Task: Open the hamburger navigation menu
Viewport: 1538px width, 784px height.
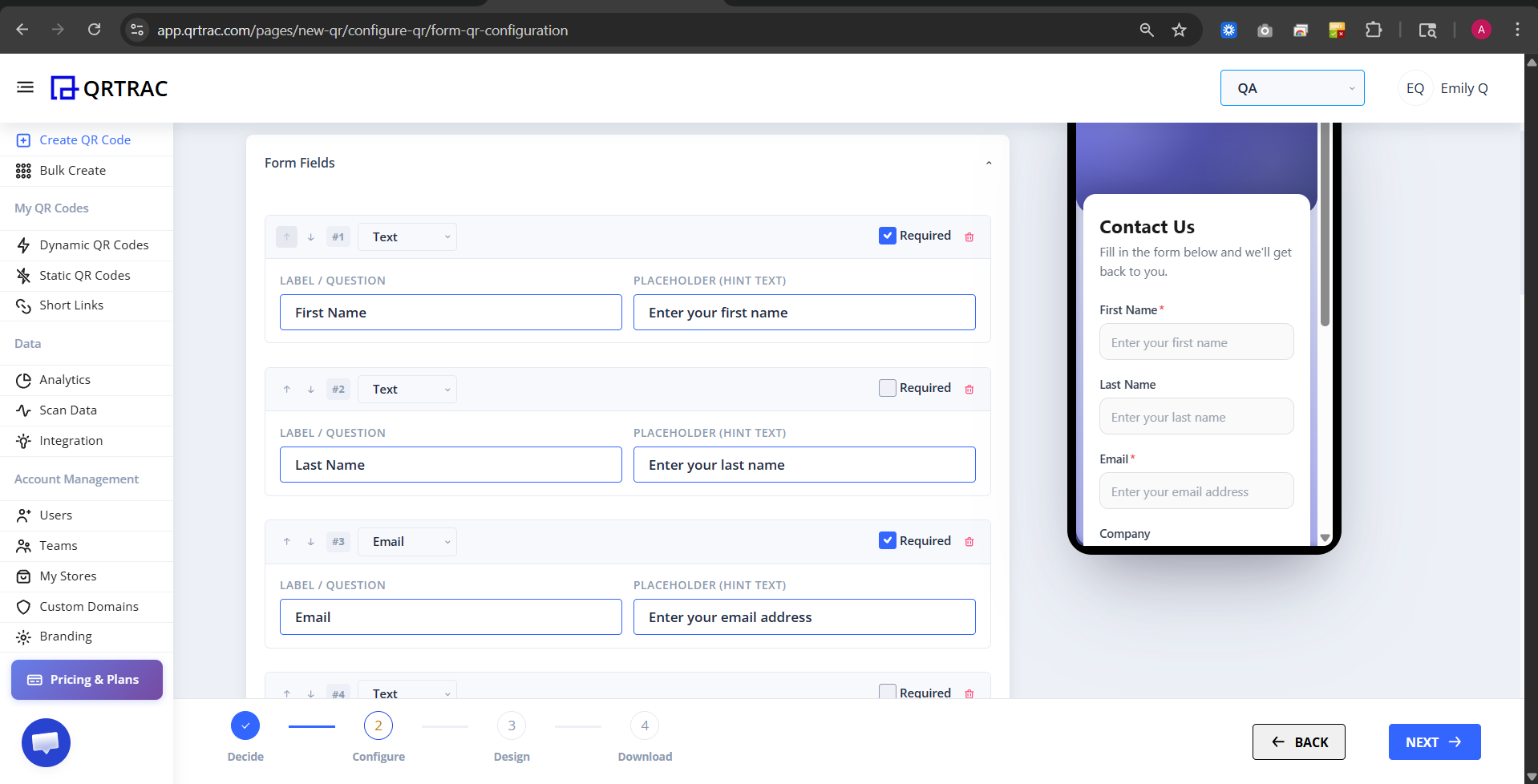Action: pyautogui.click(x=25, y=87)
